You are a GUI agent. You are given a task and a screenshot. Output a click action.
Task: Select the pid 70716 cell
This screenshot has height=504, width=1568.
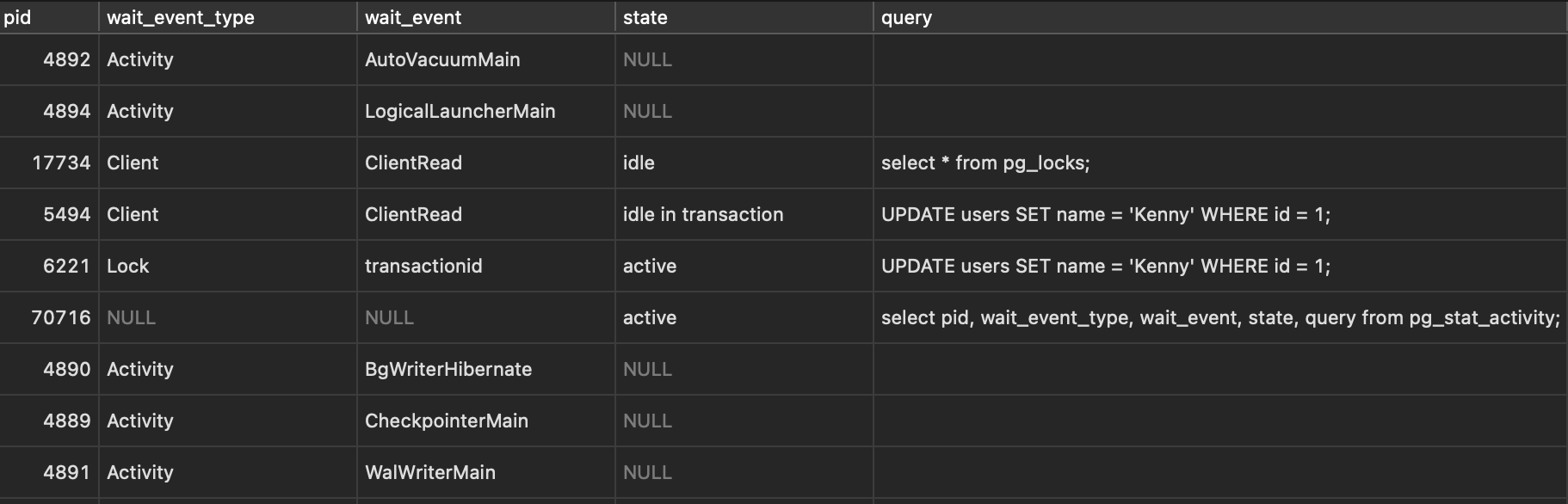60,317
